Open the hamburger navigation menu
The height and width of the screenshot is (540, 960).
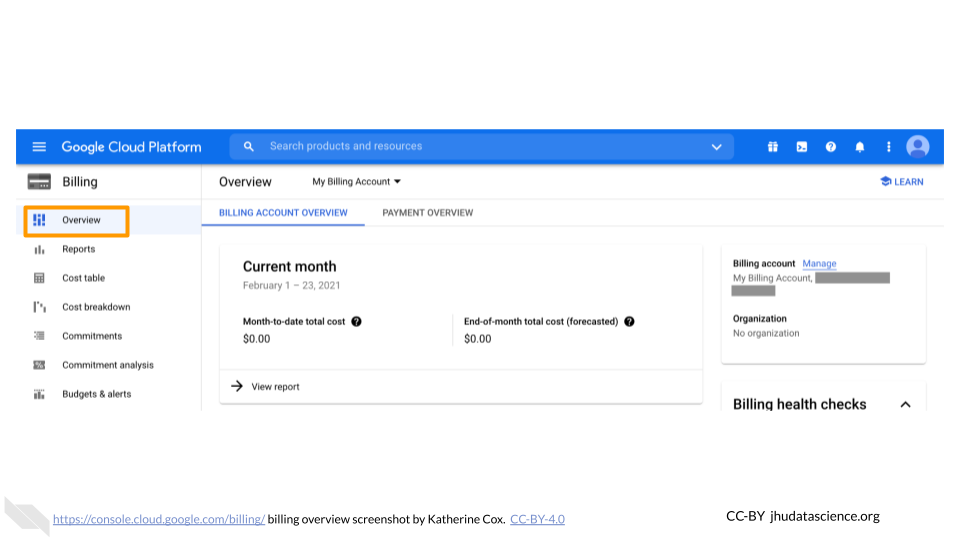coord(39,147)
